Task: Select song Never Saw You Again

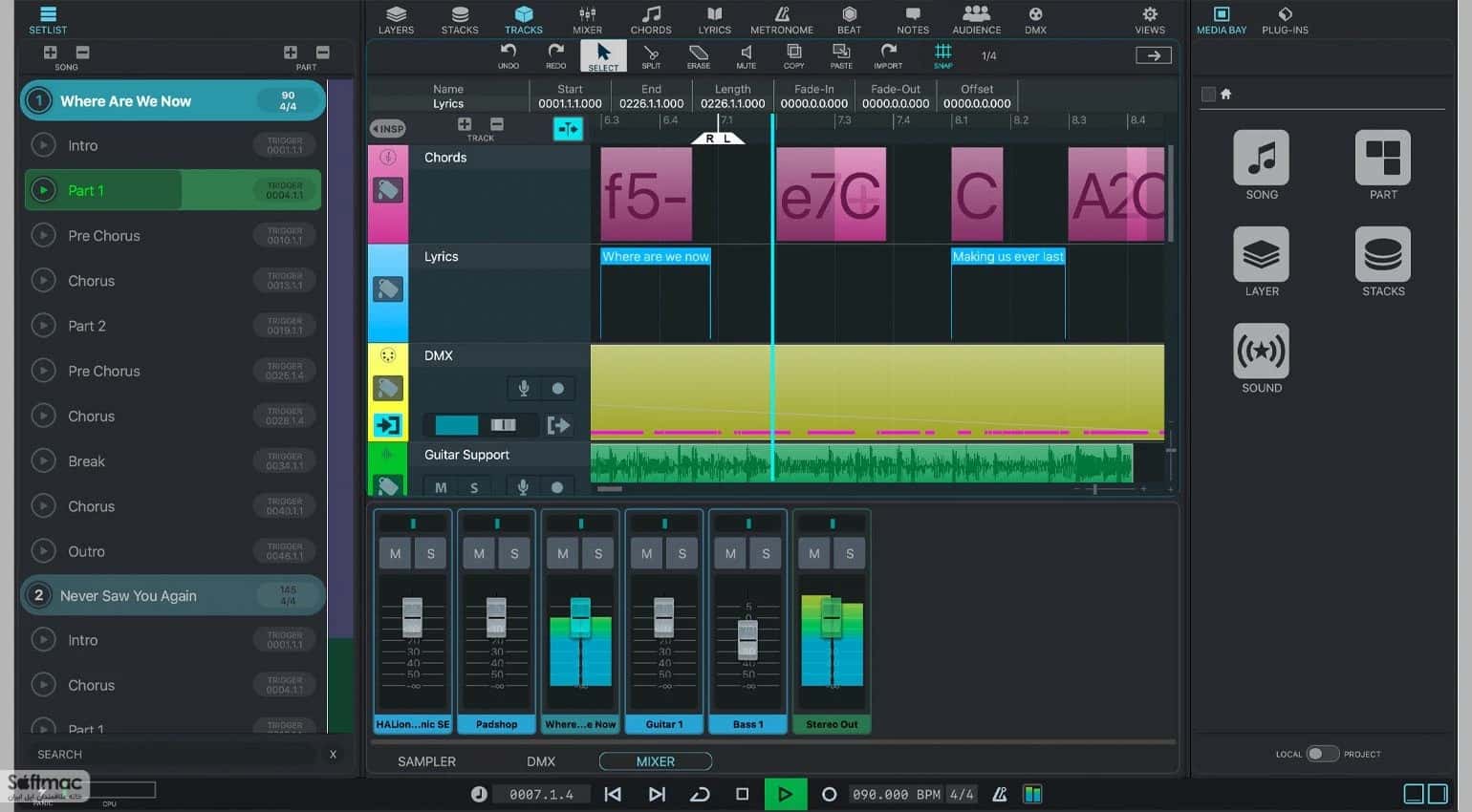Action: tap(173, 595)
